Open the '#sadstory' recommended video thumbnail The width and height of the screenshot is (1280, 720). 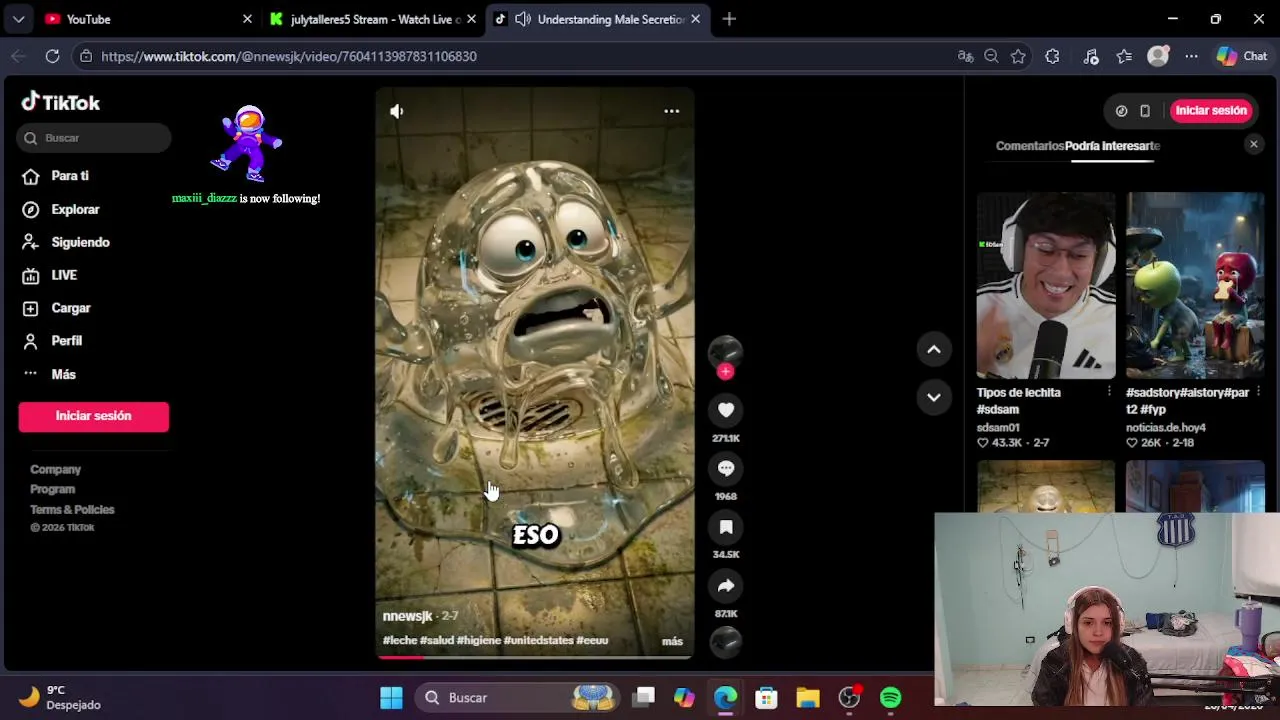[x=1195, y=286]
